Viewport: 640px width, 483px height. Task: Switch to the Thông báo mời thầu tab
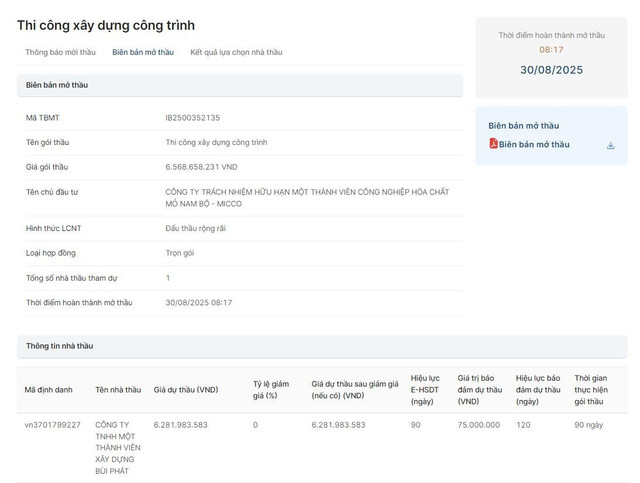pyautogui.click(x=62, y=52)
